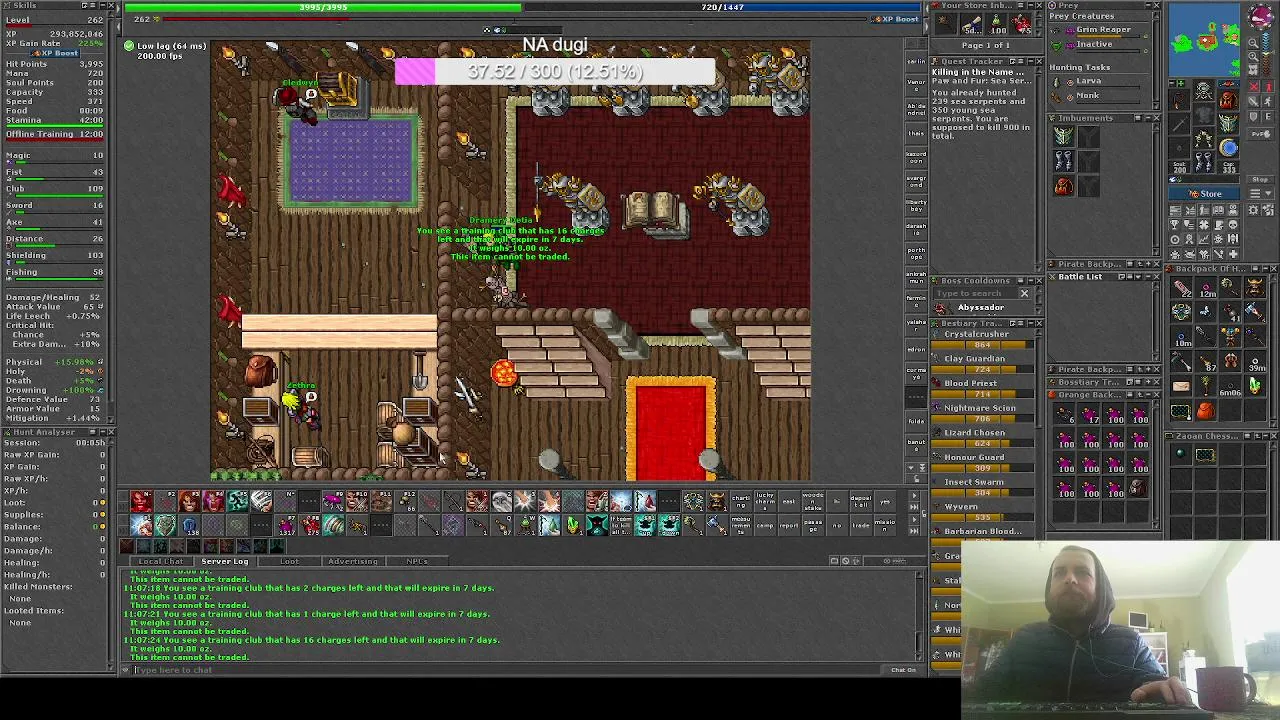Click the skull icon in sidebar buttons
The width and height of the screenshot is (1280, 720).
[1233, 224]
